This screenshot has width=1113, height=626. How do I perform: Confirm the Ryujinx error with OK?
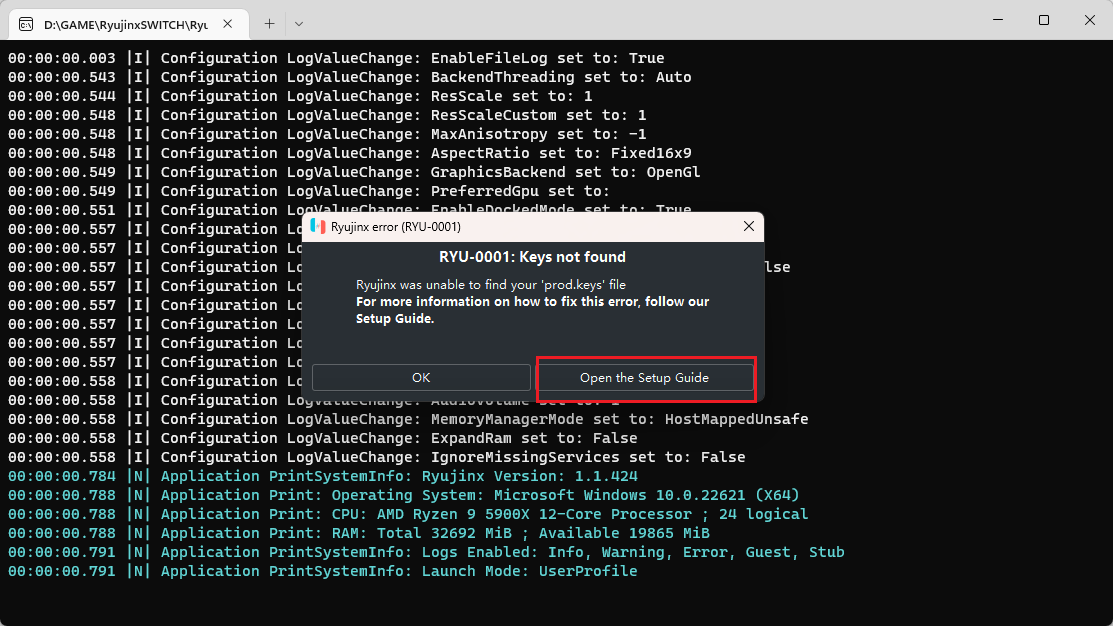421,378
